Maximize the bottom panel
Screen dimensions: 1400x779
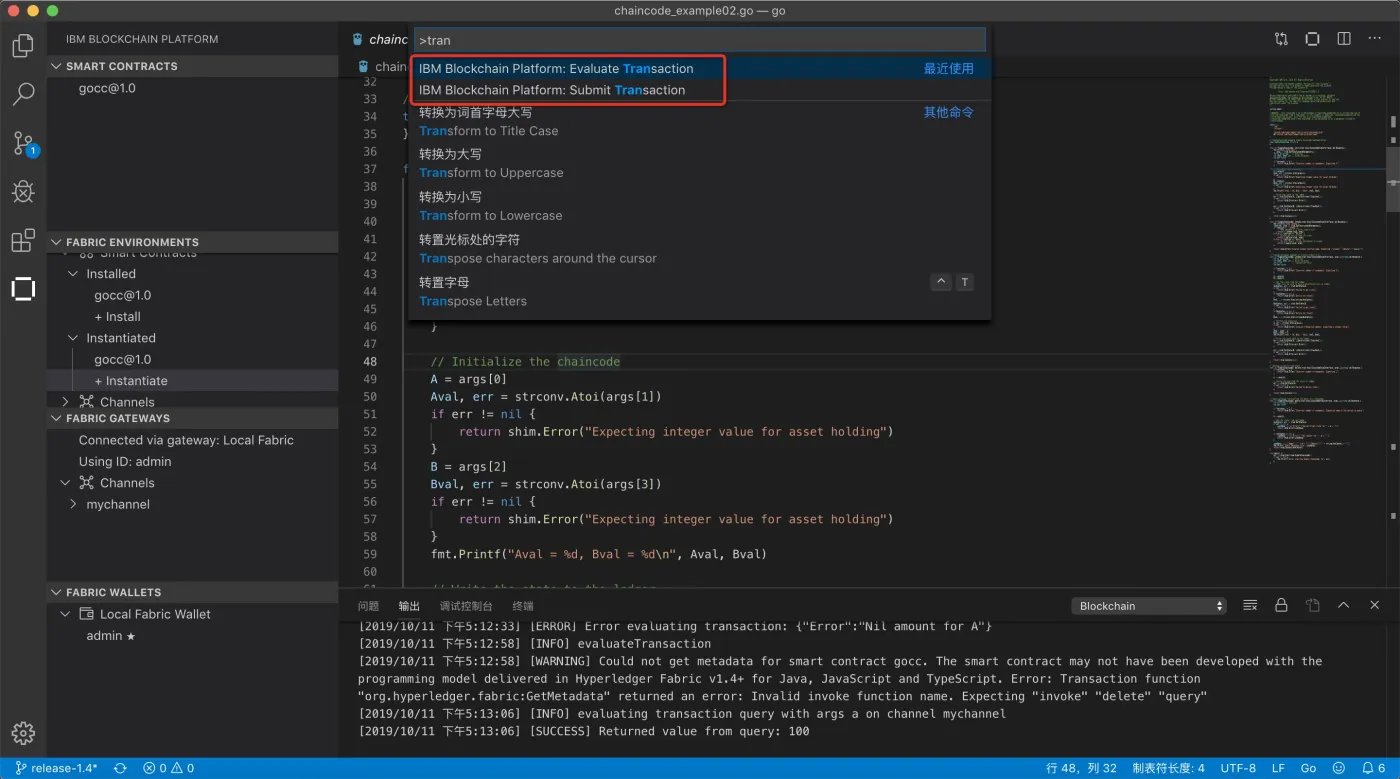tap(1344, 605)
